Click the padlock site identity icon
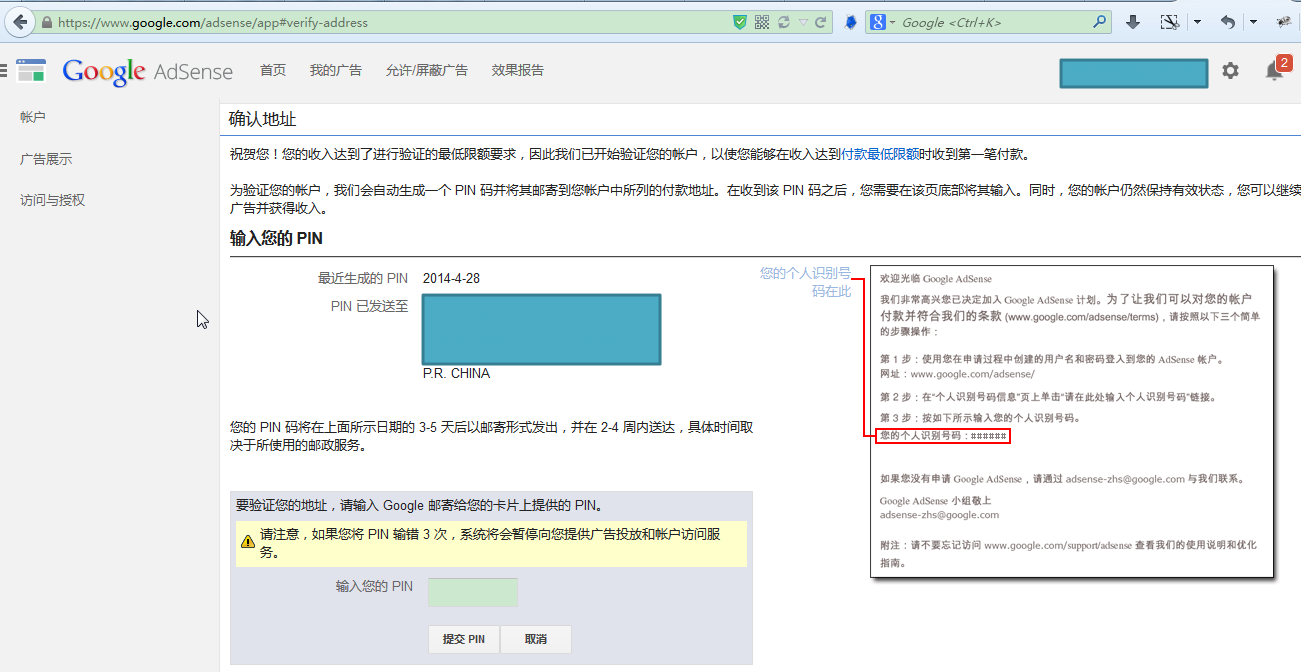Screen dimensions: 1301x672 tap(46, 21)
